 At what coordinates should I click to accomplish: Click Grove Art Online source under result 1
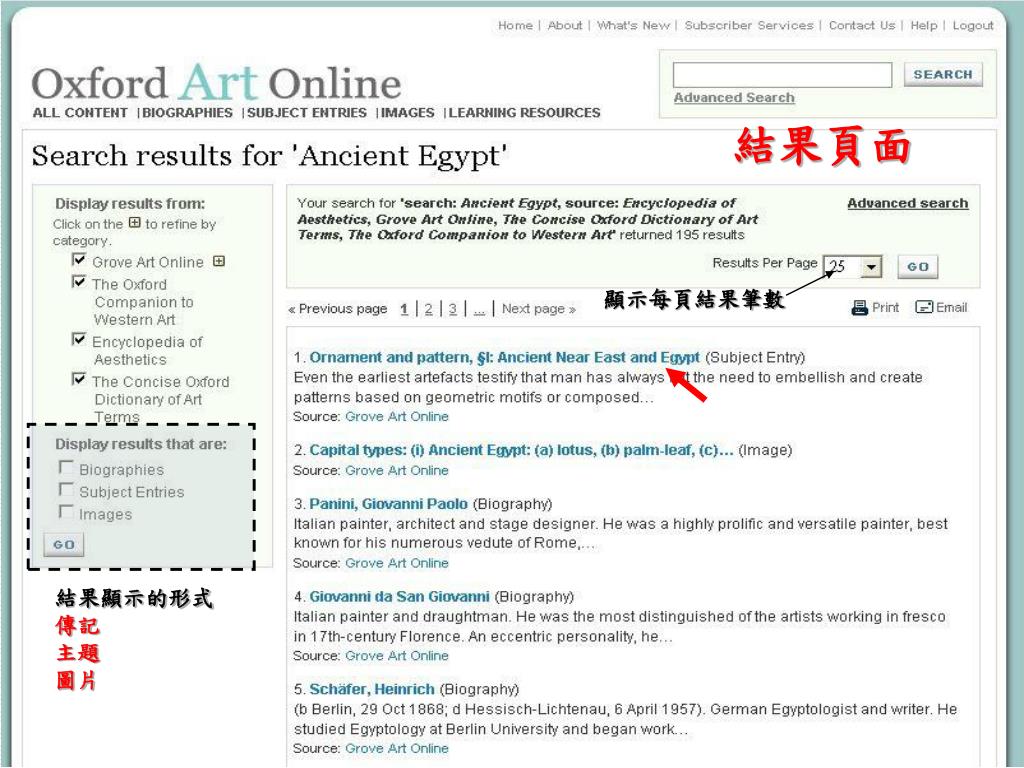(x=397, y=417)
